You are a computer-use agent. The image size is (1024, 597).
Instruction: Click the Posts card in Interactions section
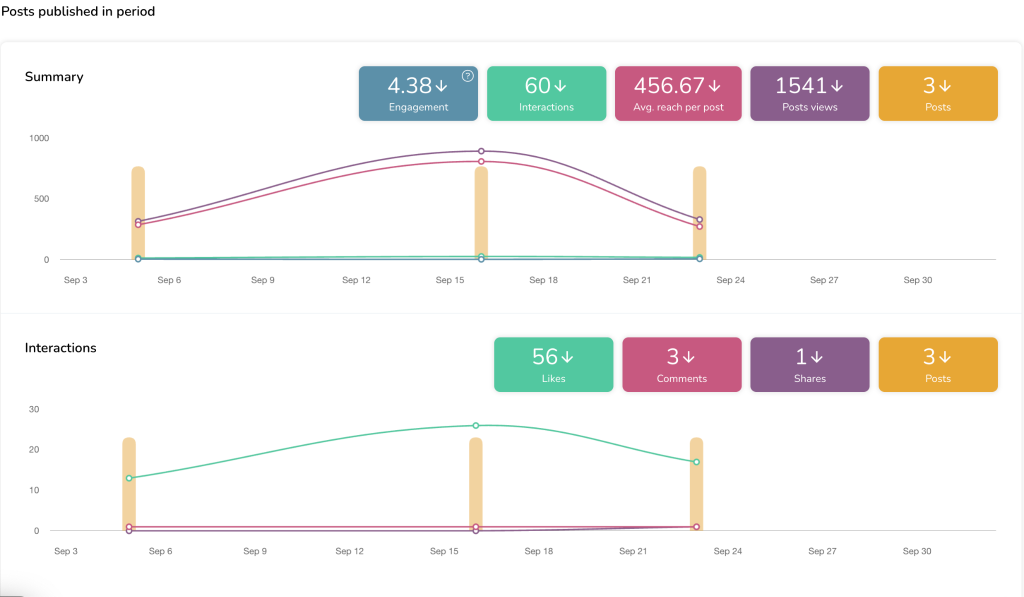pos(937,364)
